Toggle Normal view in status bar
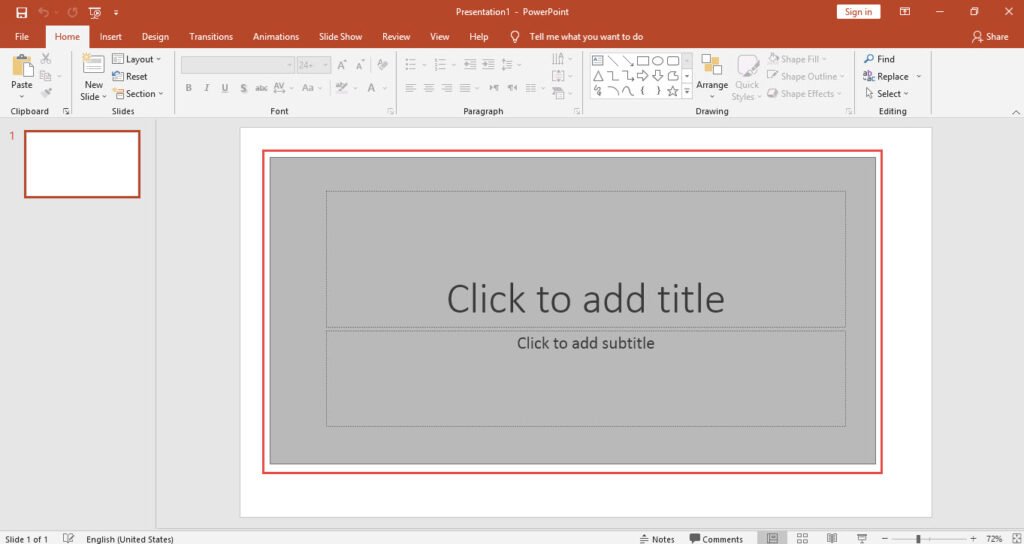This screenshot has height=544, width=1024. 773,538
